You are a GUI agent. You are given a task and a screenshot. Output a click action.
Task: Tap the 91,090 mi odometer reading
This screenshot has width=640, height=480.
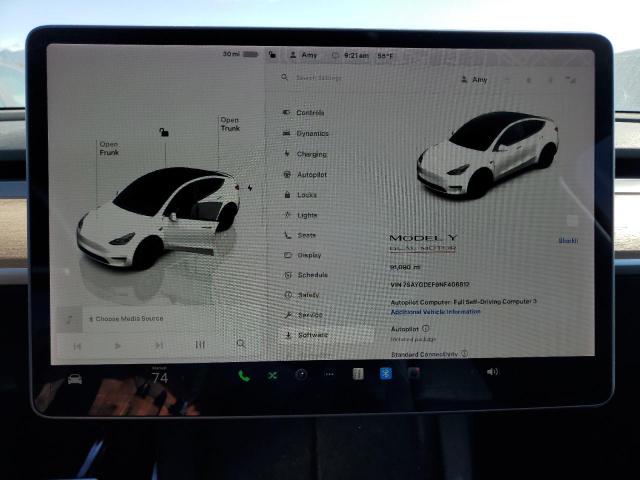[405, 267]
